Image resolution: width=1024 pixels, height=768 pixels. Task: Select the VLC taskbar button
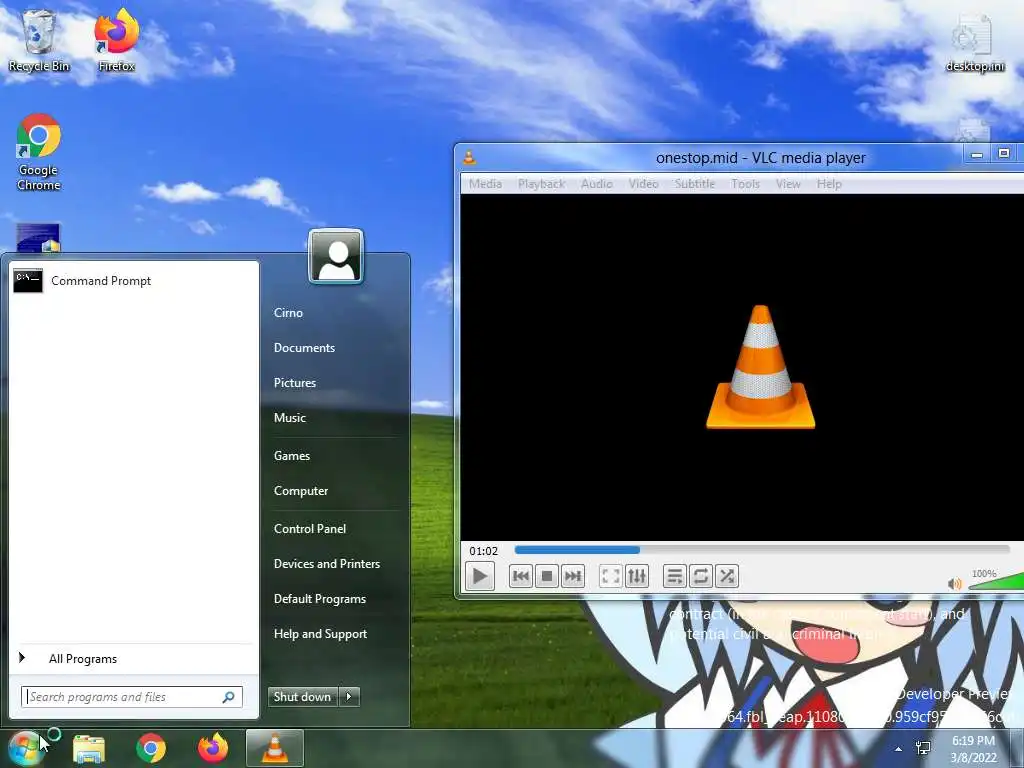coord(275,748)
